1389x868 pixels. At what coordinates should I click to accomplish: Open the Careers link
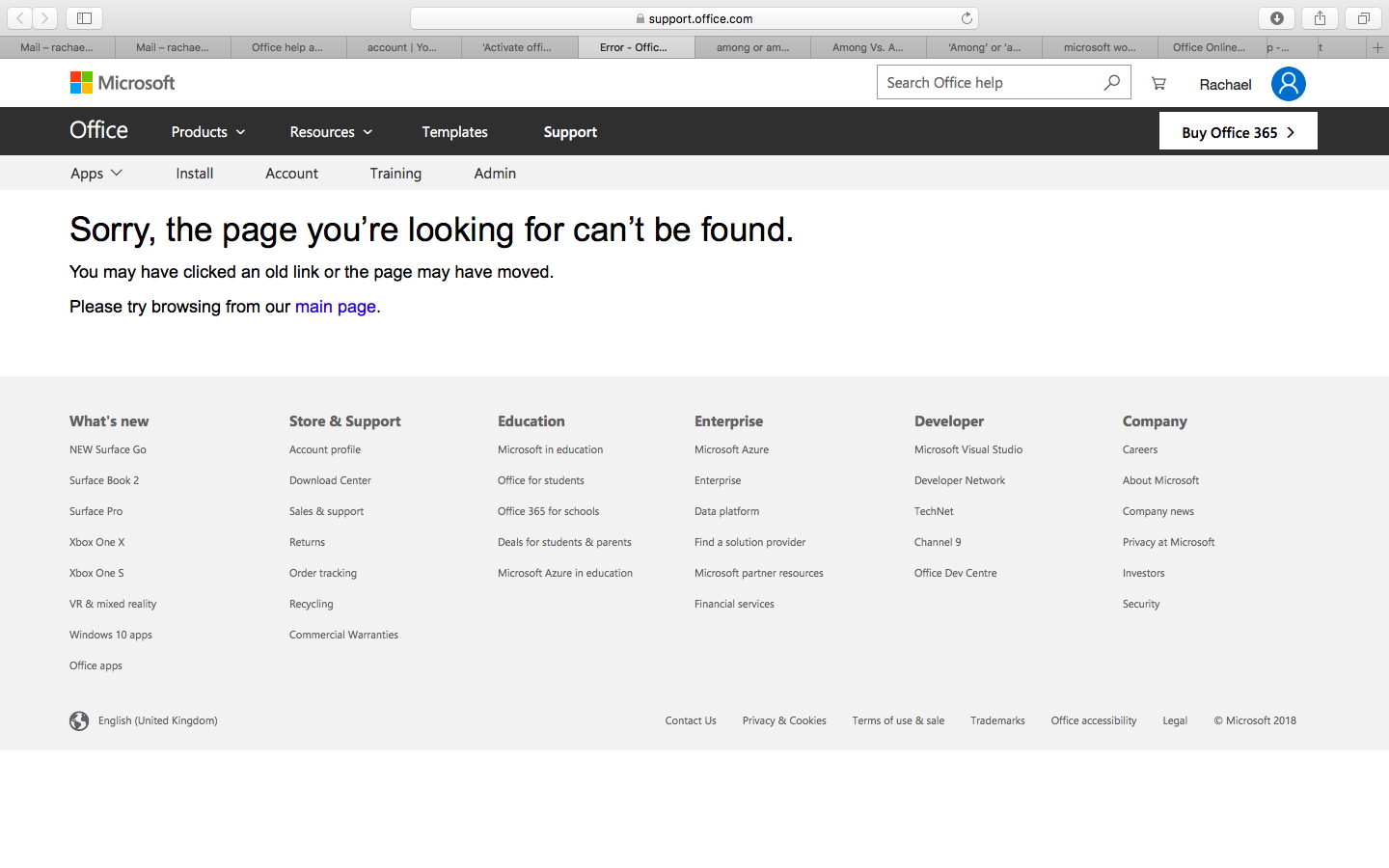tap(1140, 449)
